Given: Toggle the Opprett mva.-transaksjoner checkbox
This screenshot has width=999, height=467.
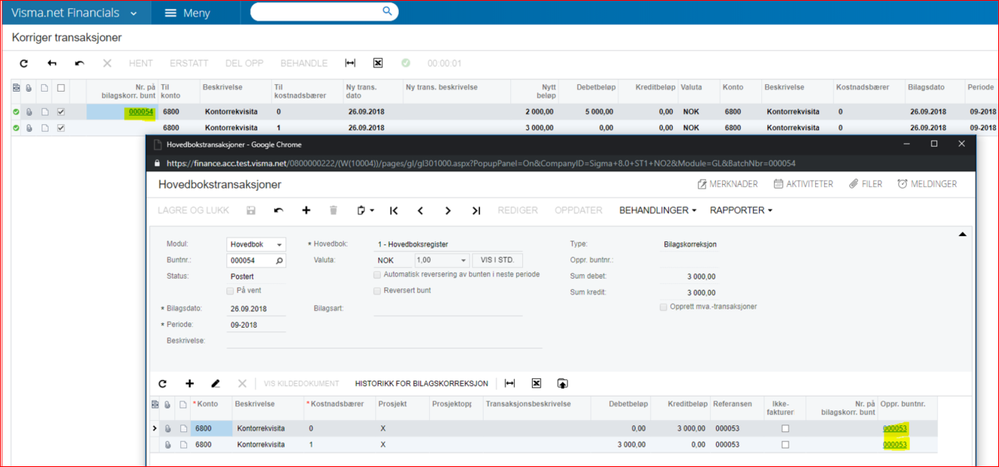Looking at the screenshot, I should [665, 306].
